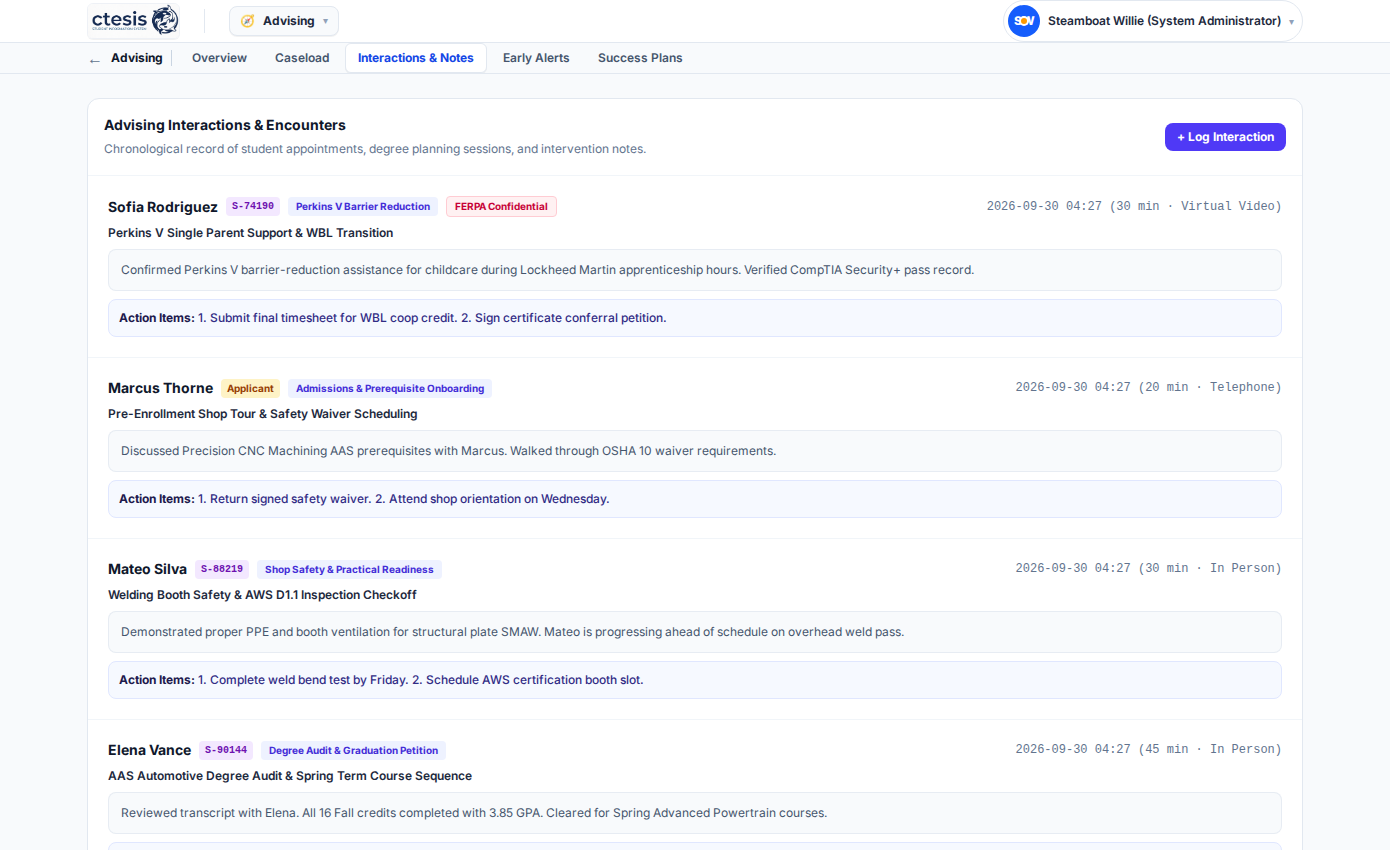Click the FERPA Confidential badge
Screen dimensions: 1390x850
tap(501, 206)
